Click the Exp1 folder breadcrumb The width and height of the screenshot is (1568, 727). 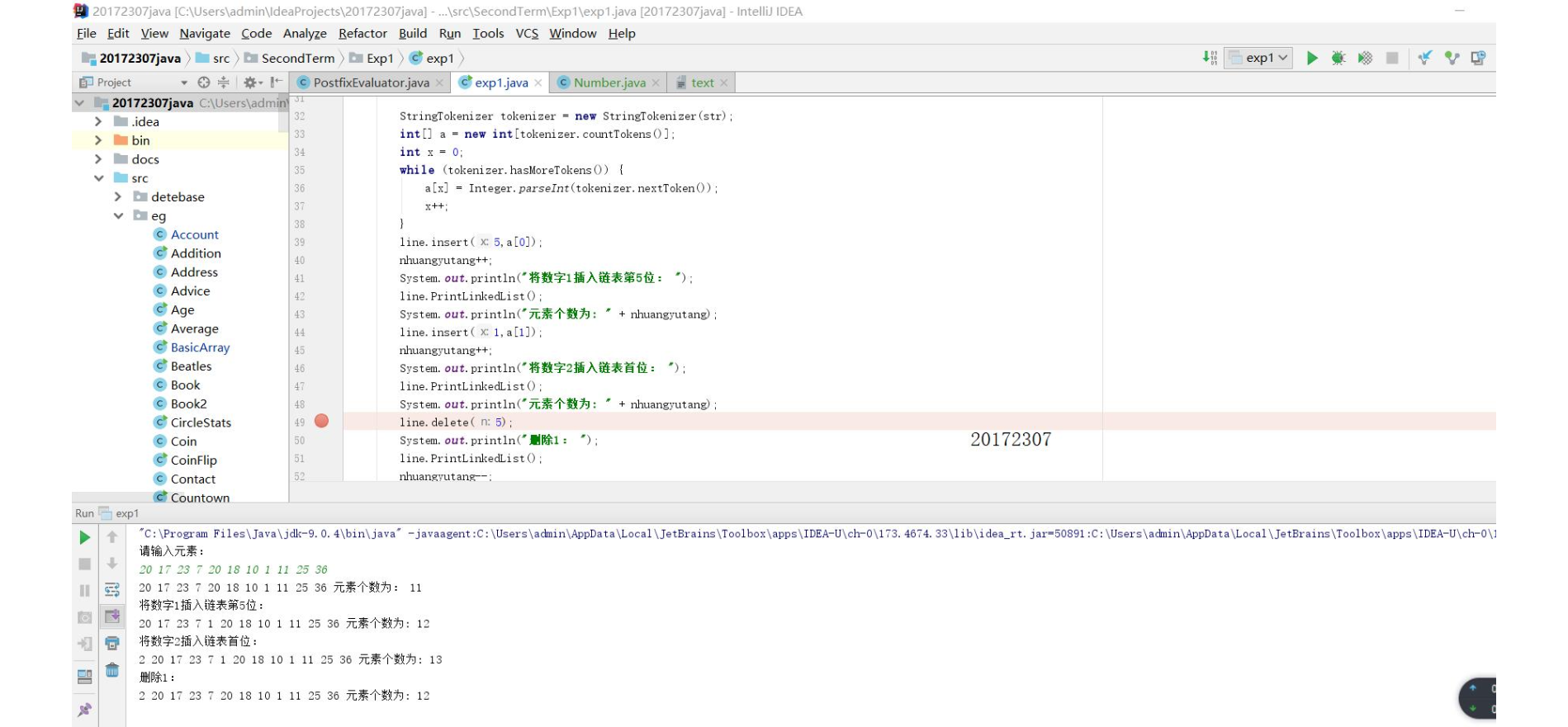[x=372, y=59]
